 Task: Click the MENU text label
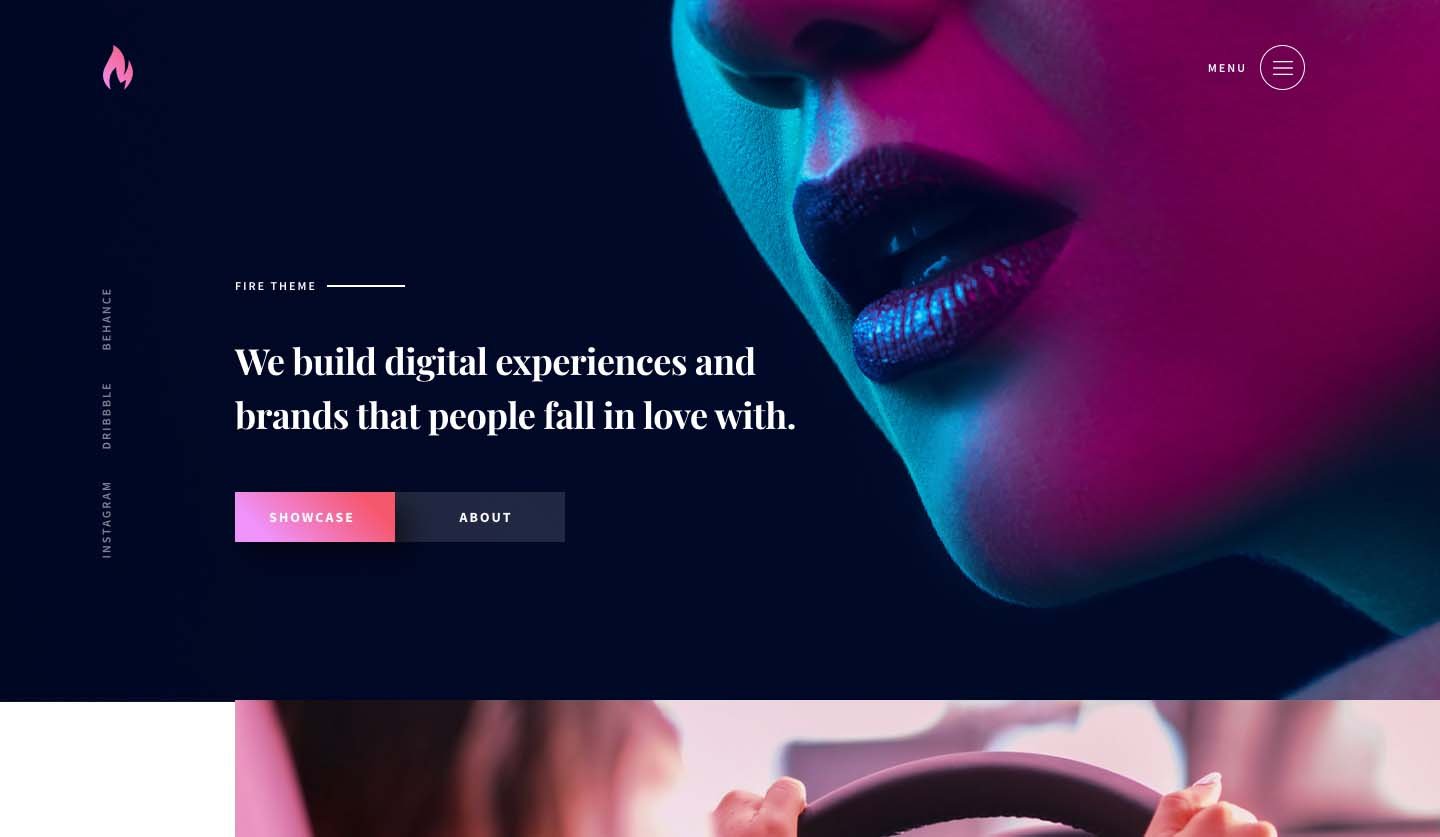[x=1227, y=68]
